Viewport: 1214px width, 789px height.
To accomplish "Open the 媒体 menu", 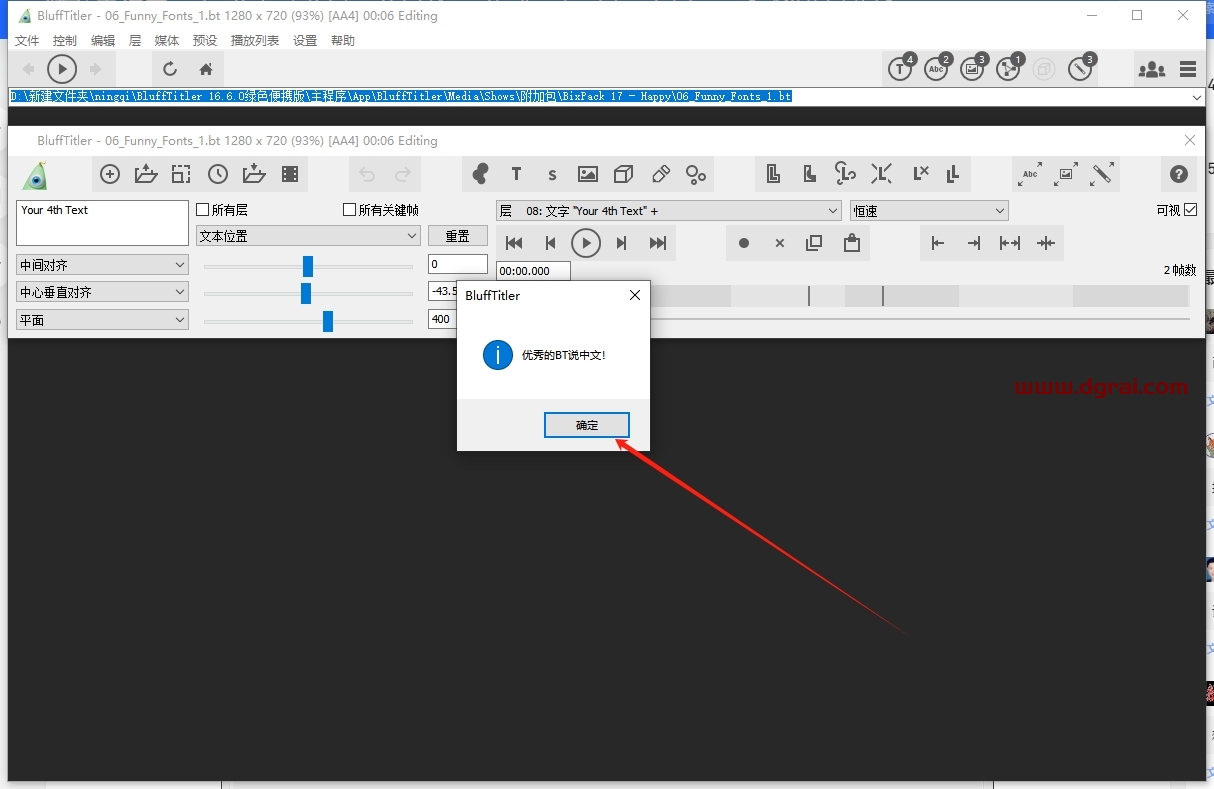I will coord(167,41).
